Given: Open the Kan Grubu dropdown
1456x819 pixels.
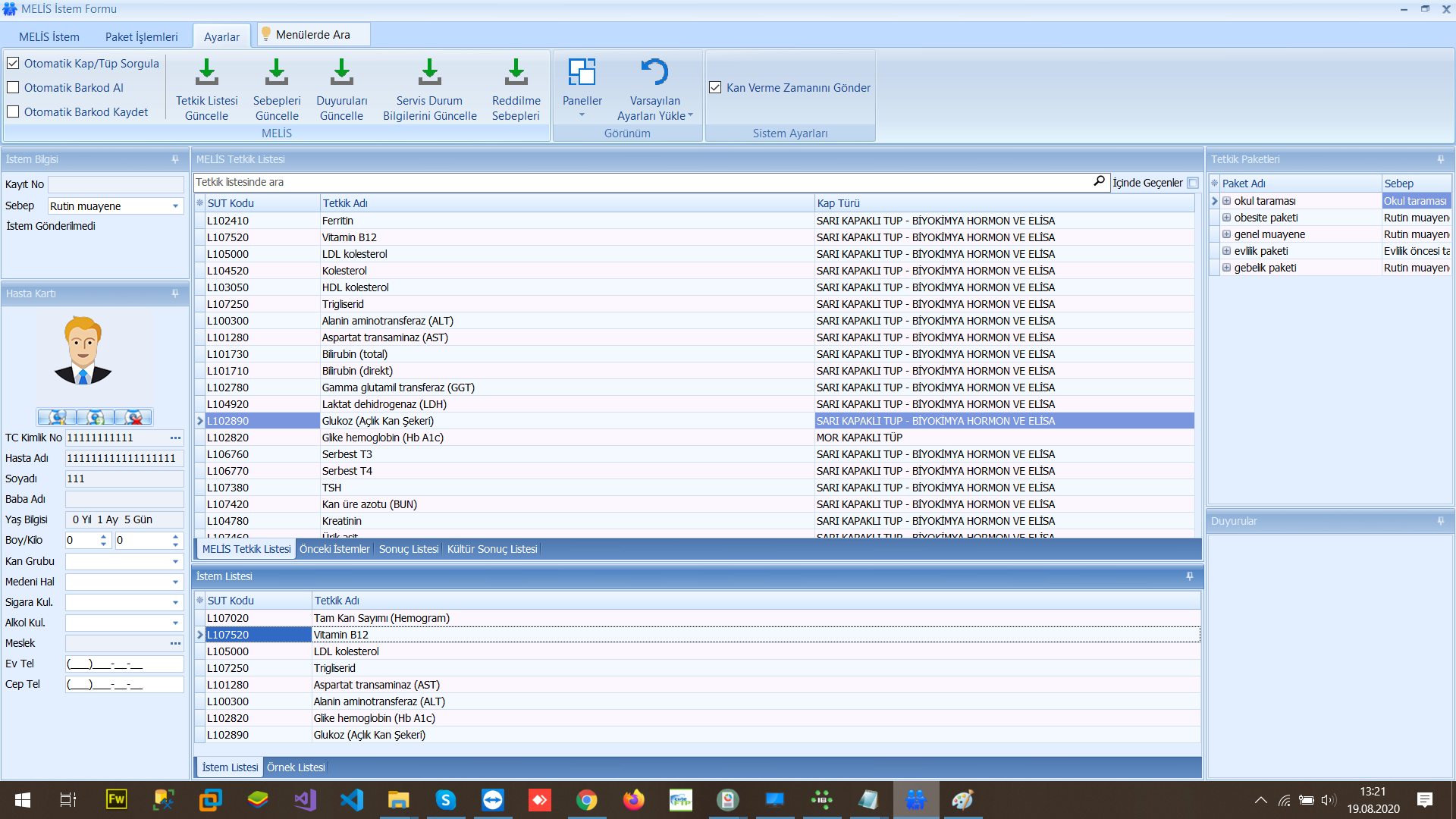Looking at the screenshot, I should click(x=176, y=561).
